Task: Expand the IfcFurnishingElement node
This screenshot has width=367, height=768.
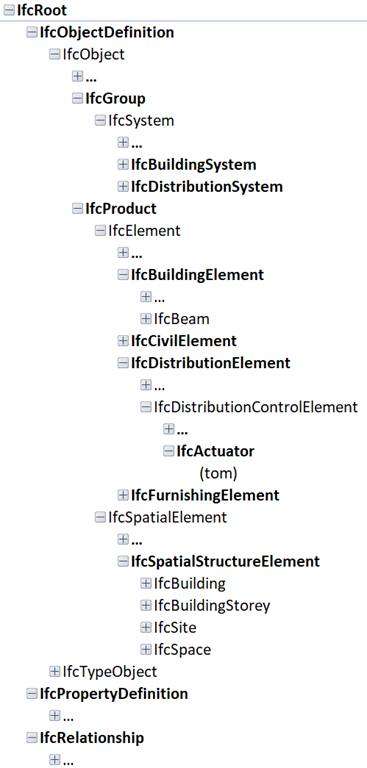Action: 122,495
